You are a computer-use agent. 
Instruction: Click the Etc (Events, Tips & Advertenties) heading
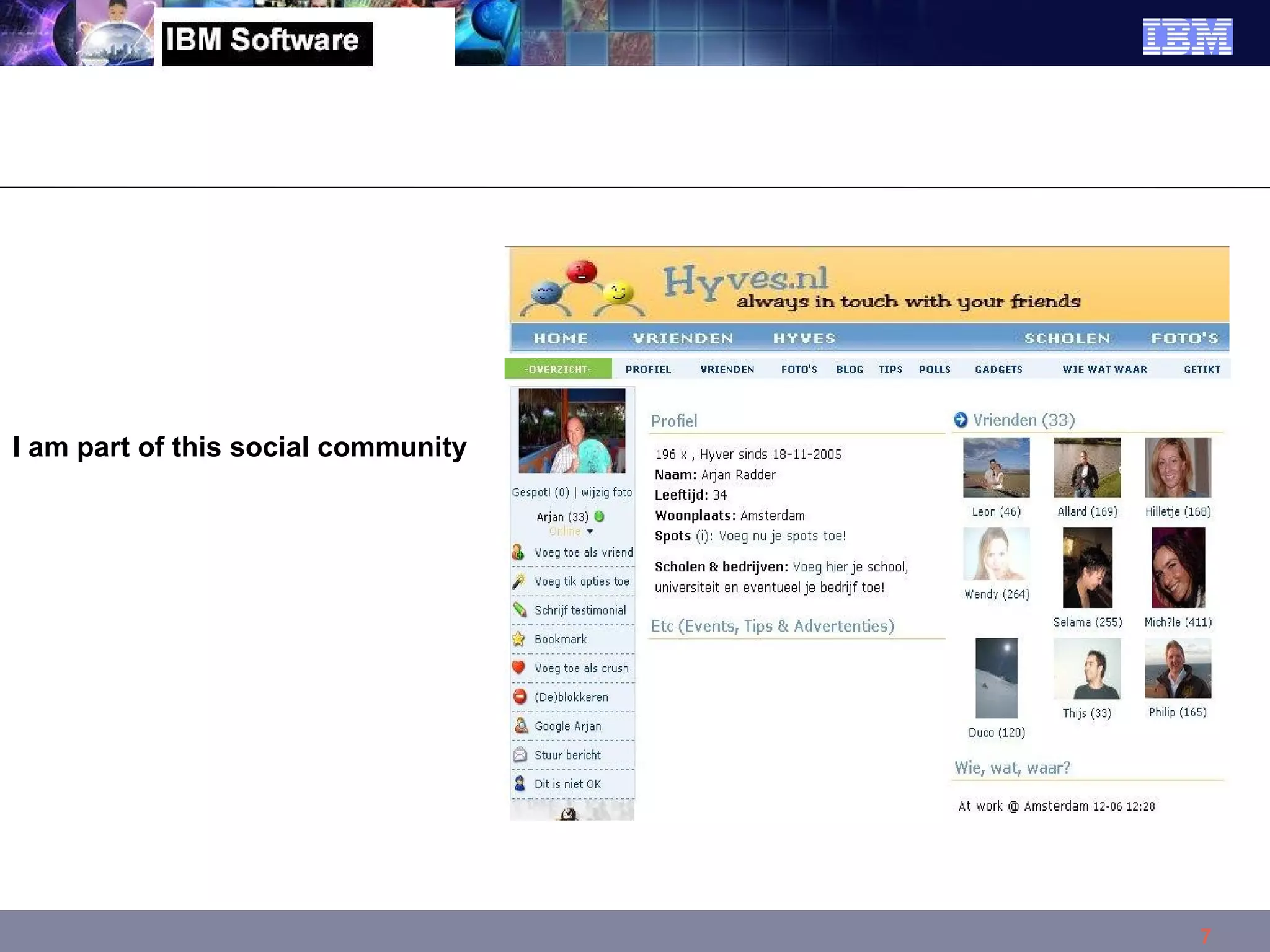(772, 626)
